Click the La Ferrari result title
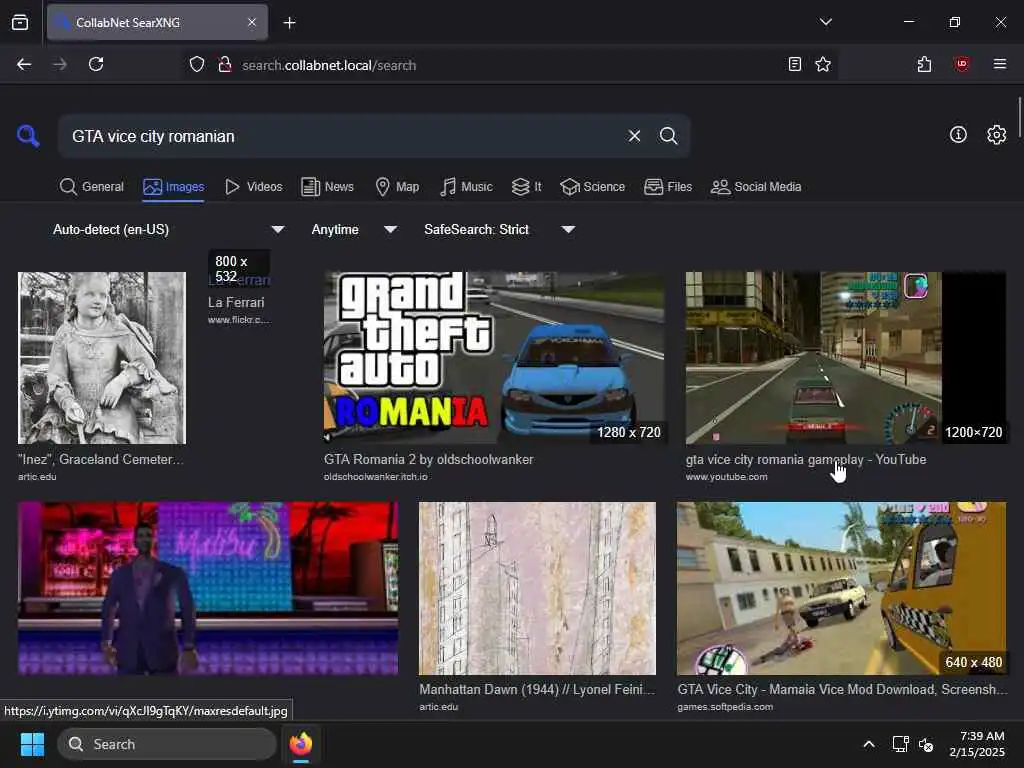The image size is (1024, 768). coord(236,302)
